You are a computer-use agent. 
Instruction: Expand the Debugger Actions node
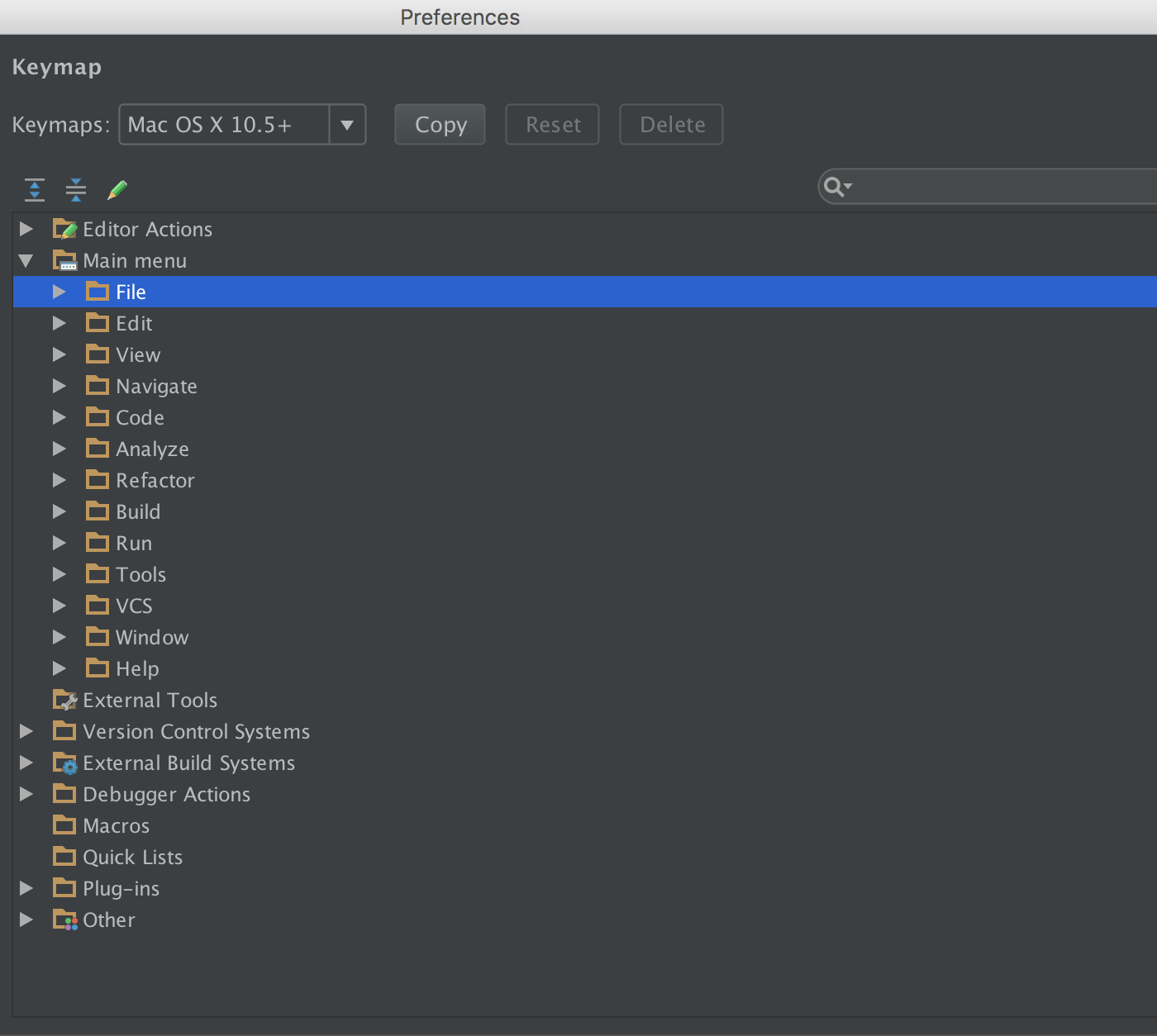tap(26, 794)
